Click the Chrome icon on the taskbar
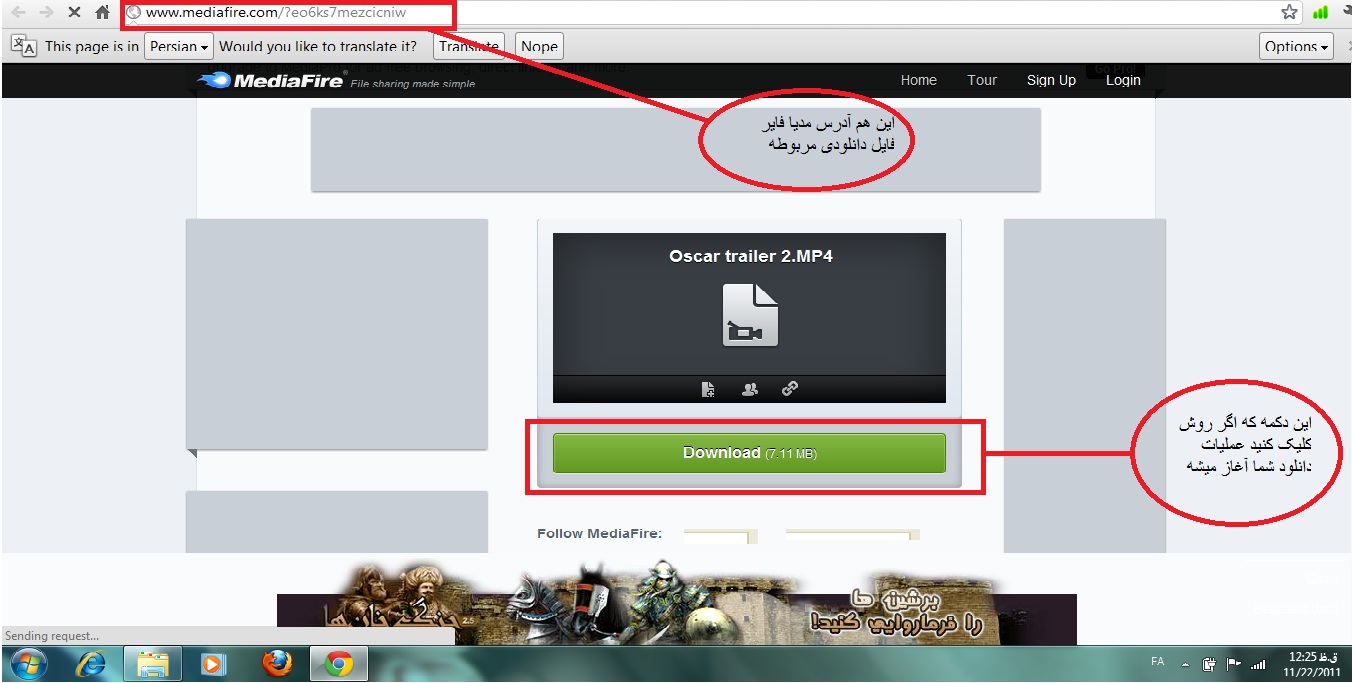 tap(339, 663)
